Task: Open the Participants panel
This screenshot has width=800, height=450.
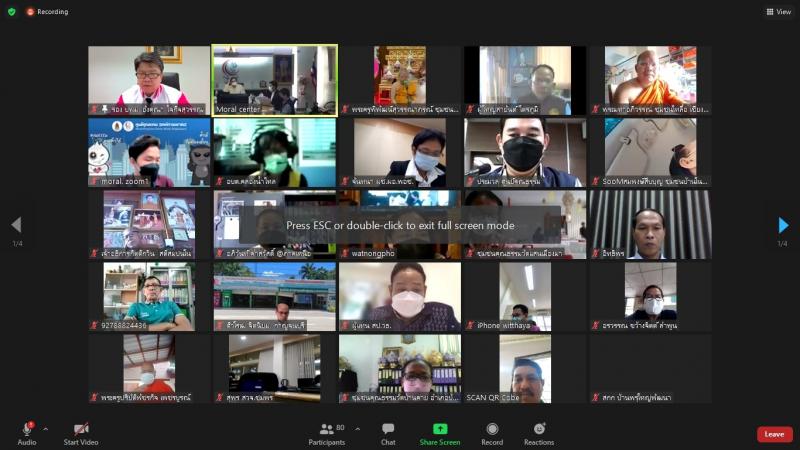Action: (327, 434)
